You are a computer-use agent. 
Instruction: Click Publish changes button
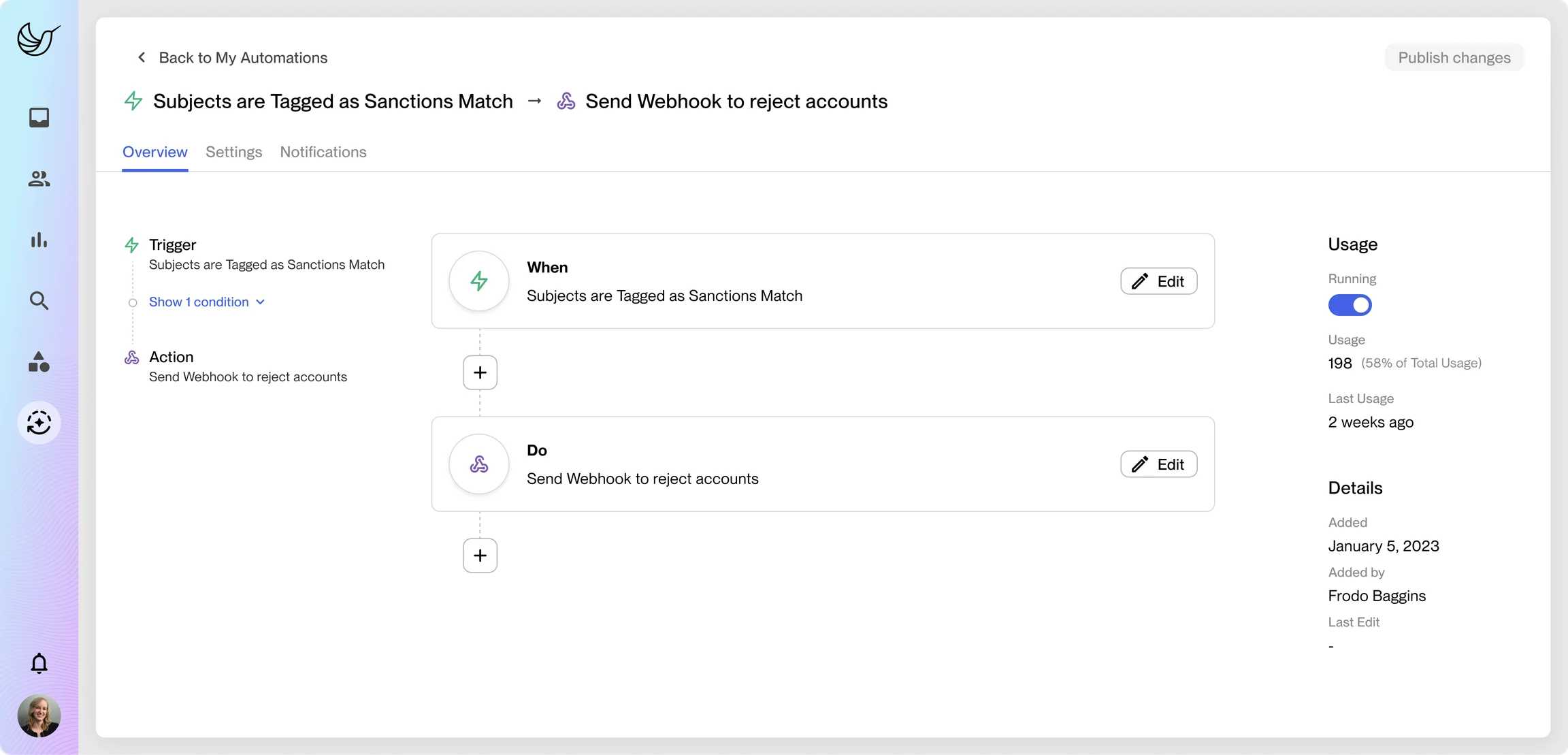pyautogui.click(x=1454, y=57)
